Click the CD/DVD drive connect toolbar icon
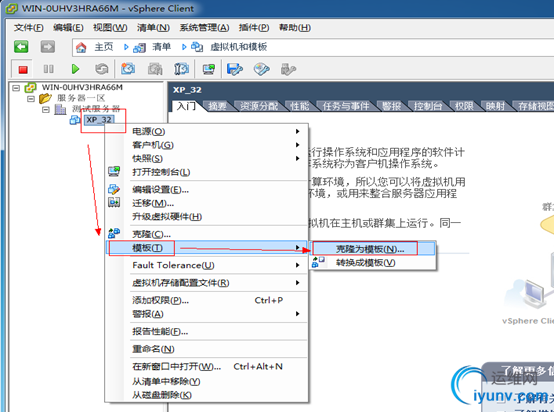The height and width of the screenshot is (412, 554). [261, 69]
